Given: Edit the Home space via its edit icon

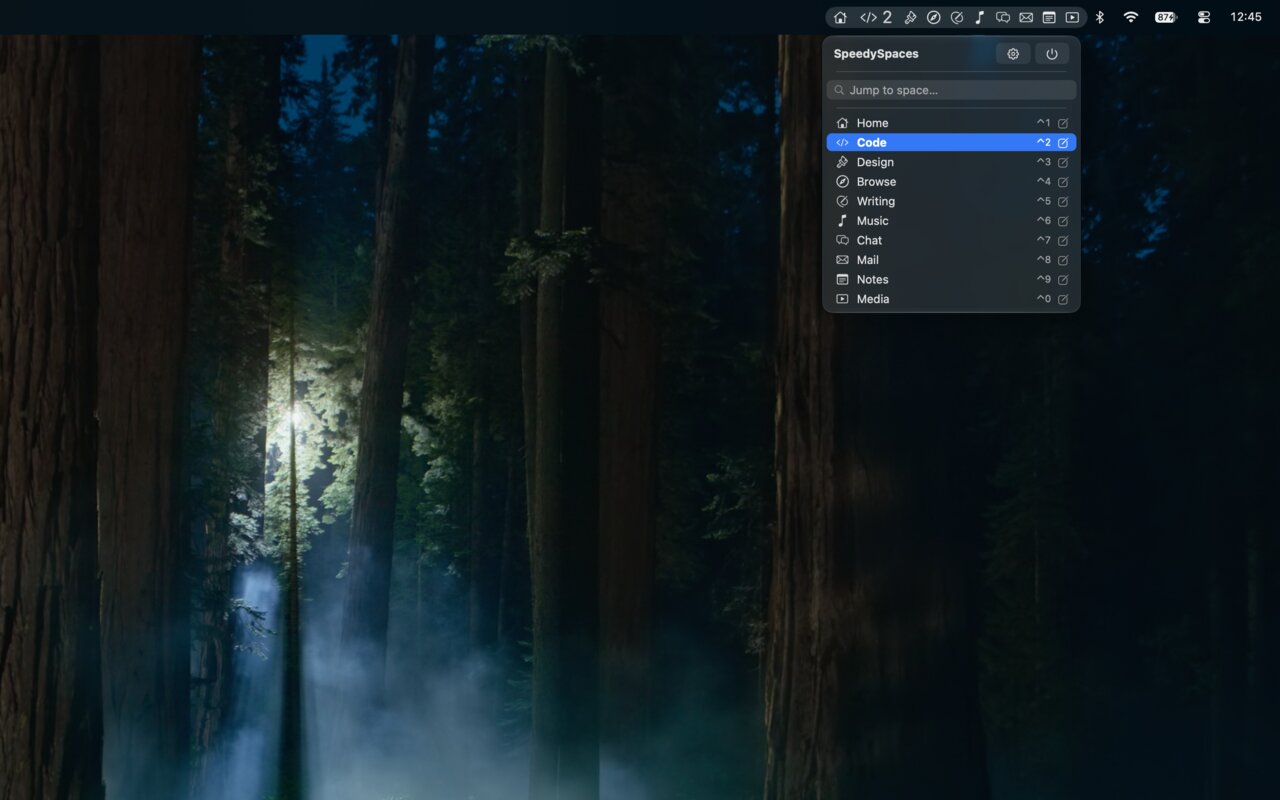Looking at the screenshot, I should 1063,123.
